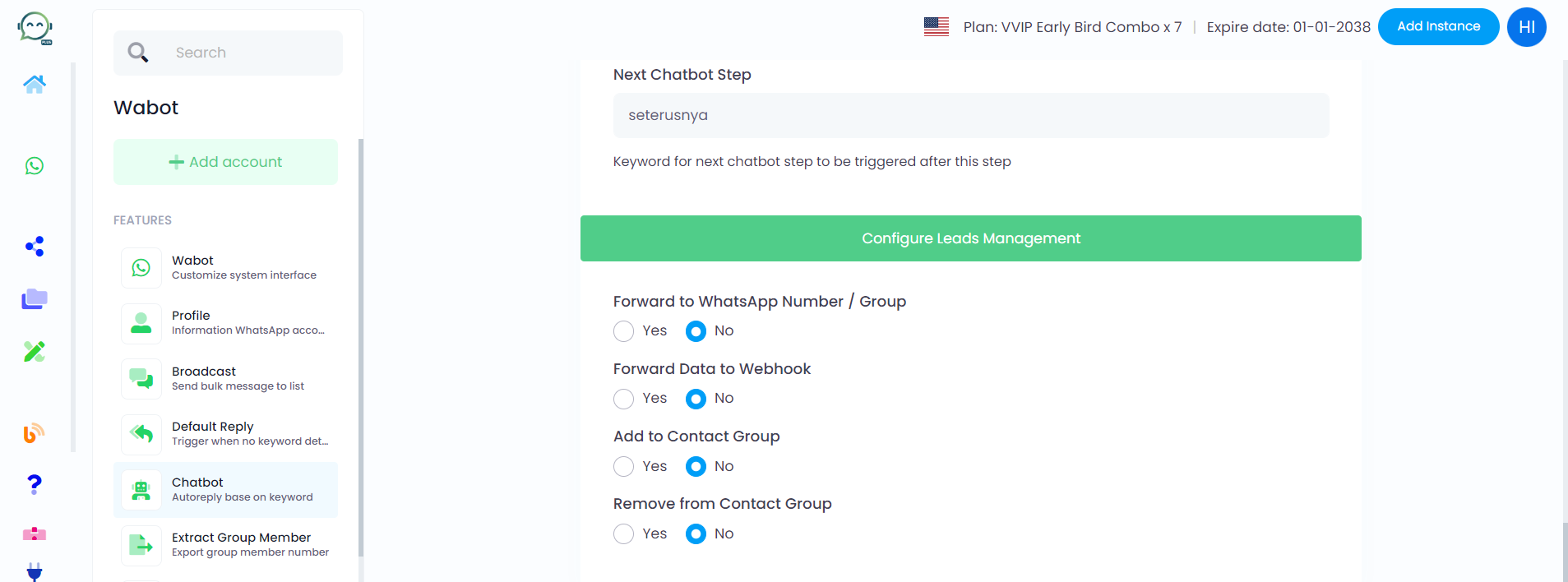Enable Forward Data to Webhook
The image size is (1568, 582).
click(623, 398)
